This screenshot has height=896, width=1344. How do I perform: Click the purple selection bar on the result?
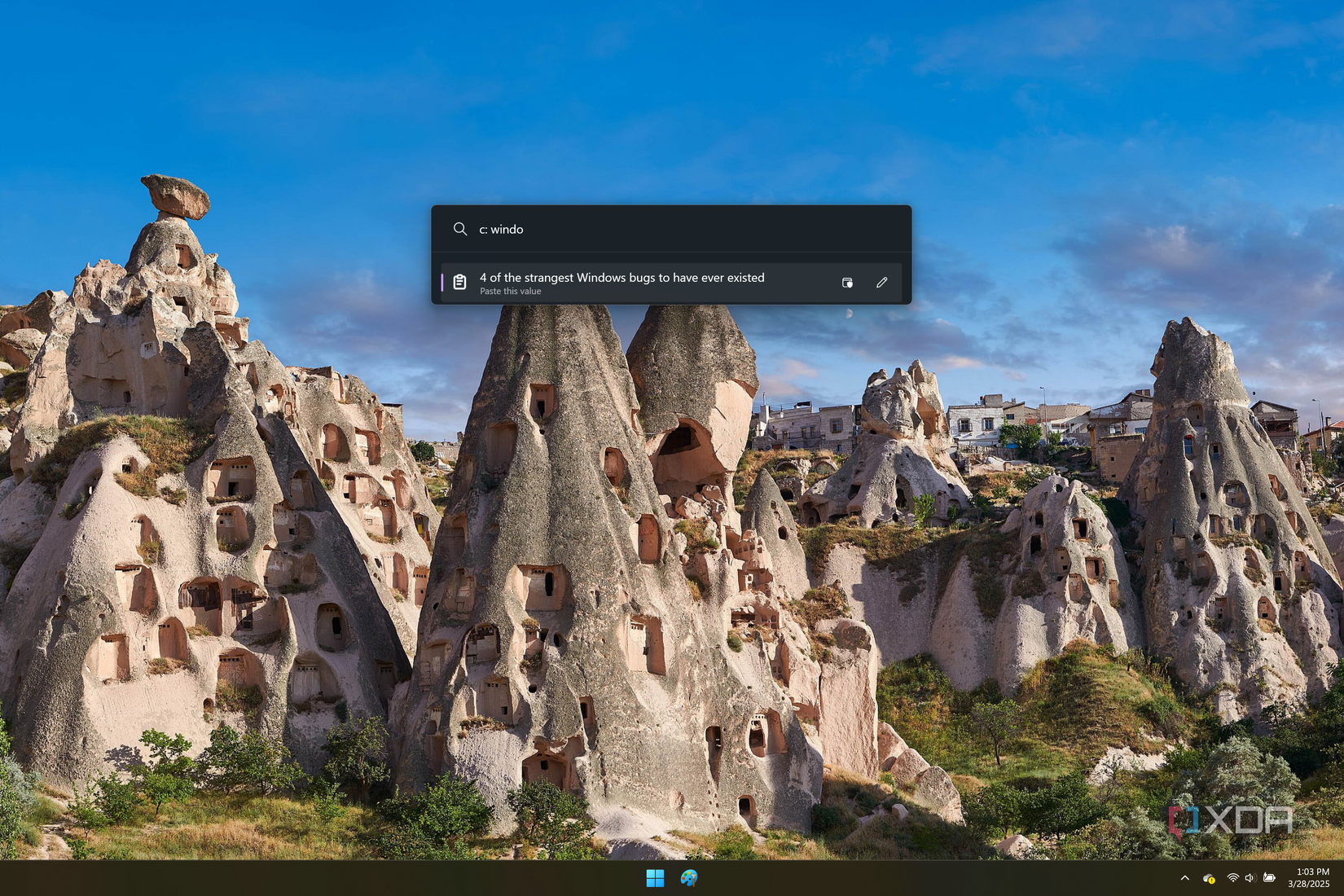coord(442,283)
